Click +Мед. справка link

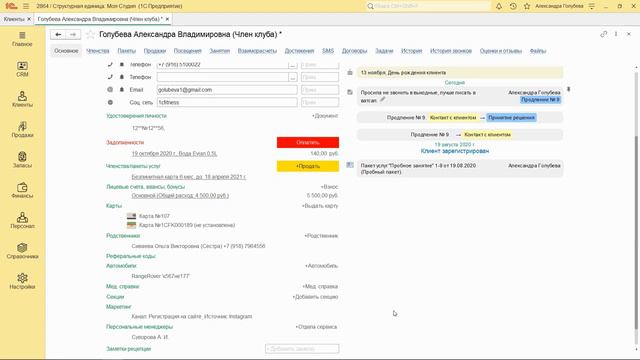coord(320,286)
